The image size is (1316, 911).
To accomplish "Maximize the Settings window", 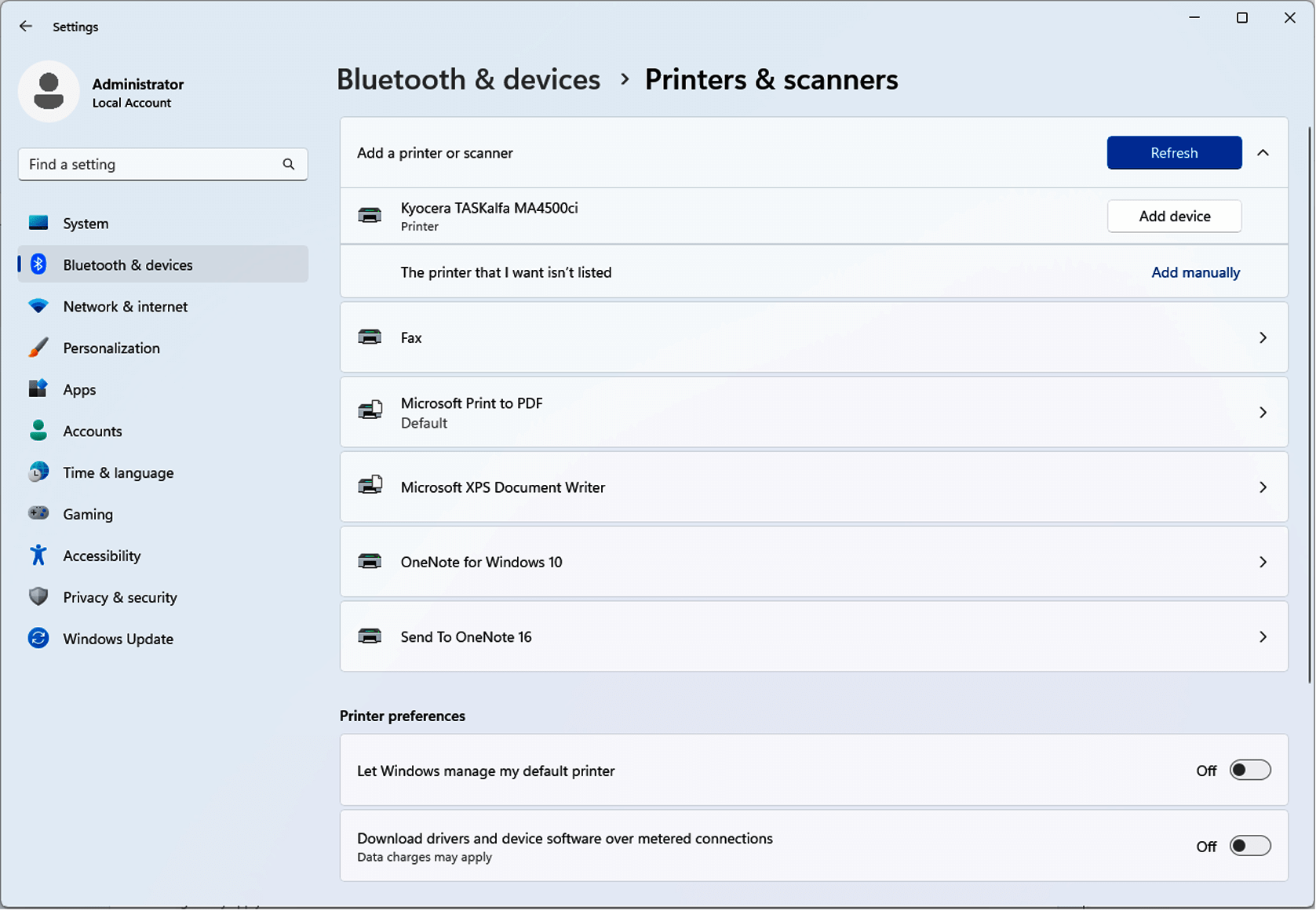I will tap(1241, 18).
